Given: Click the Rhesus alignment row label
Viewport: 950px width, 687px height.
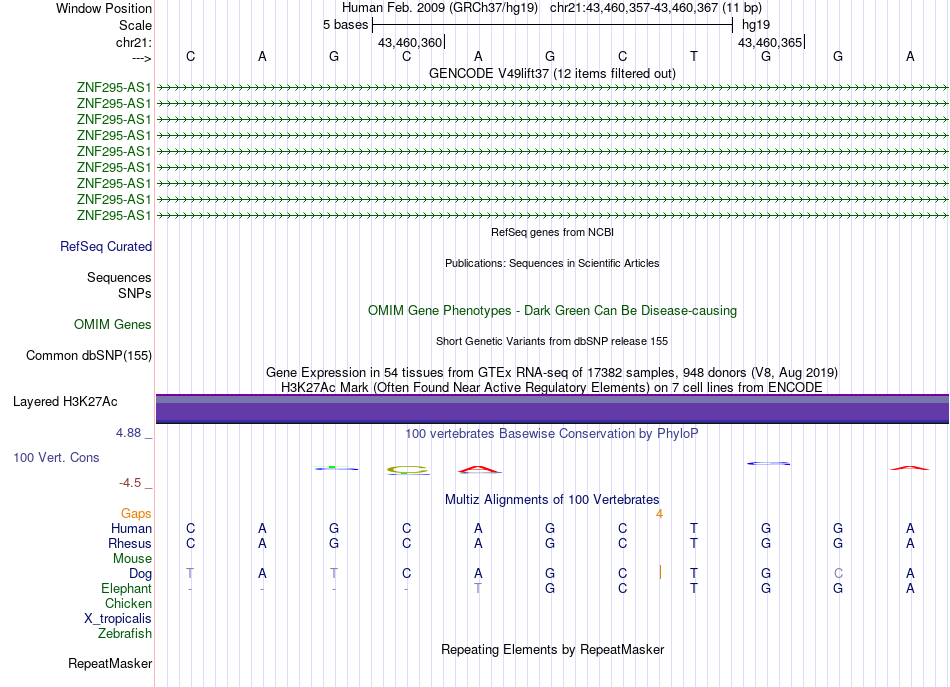Looking at the screenshot, I should [130, 543].
